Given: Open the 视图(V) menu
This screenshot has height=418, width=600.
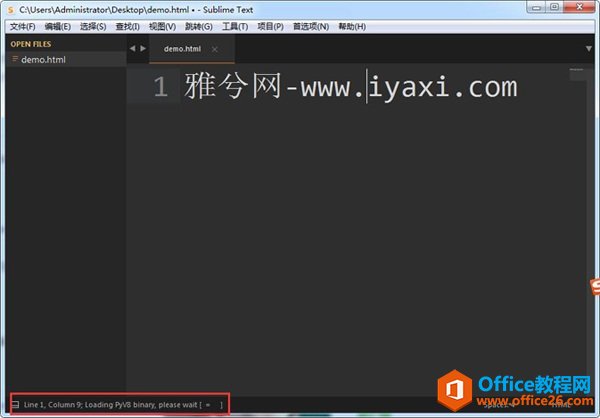Looking at the screenshot, I should click(162, 26).
